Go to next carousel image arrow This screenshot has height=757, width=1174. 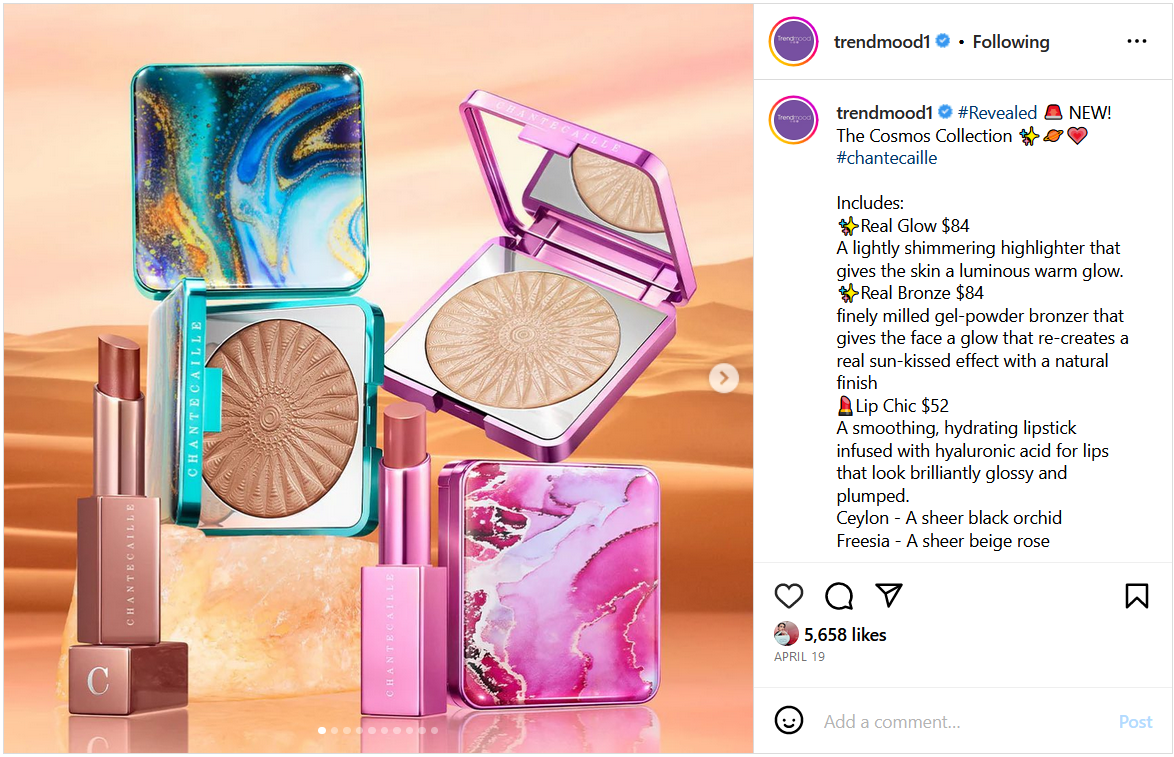723,378
